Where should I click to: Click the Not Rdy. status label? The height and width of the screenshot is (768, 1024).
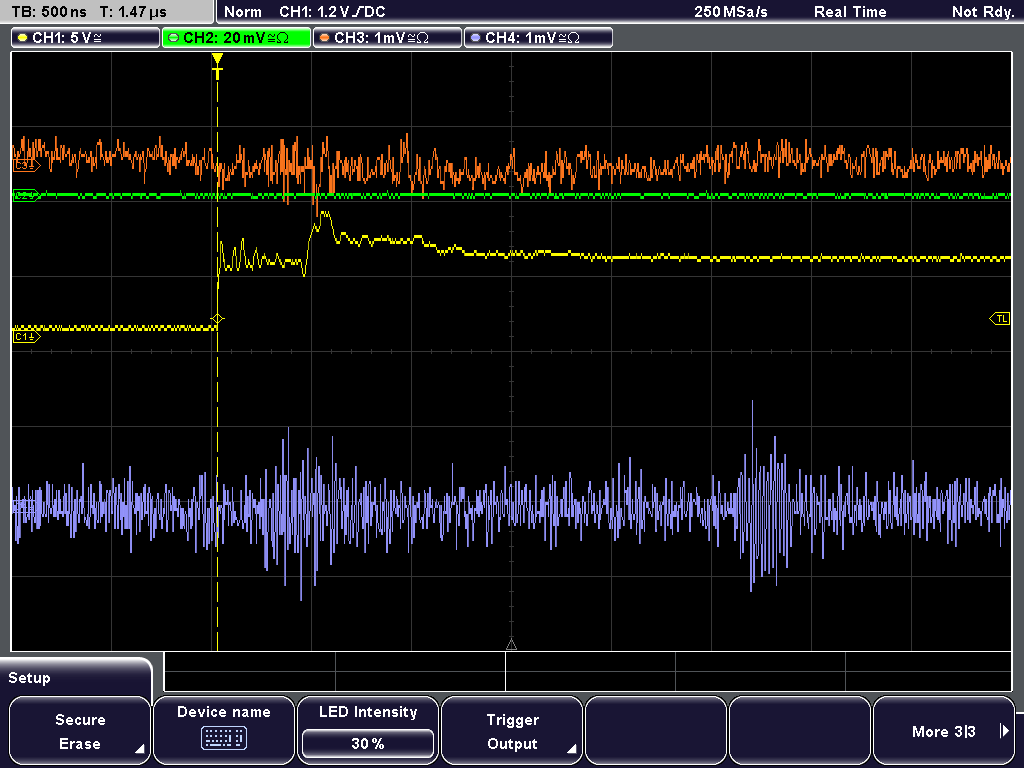tap(982, 12)
